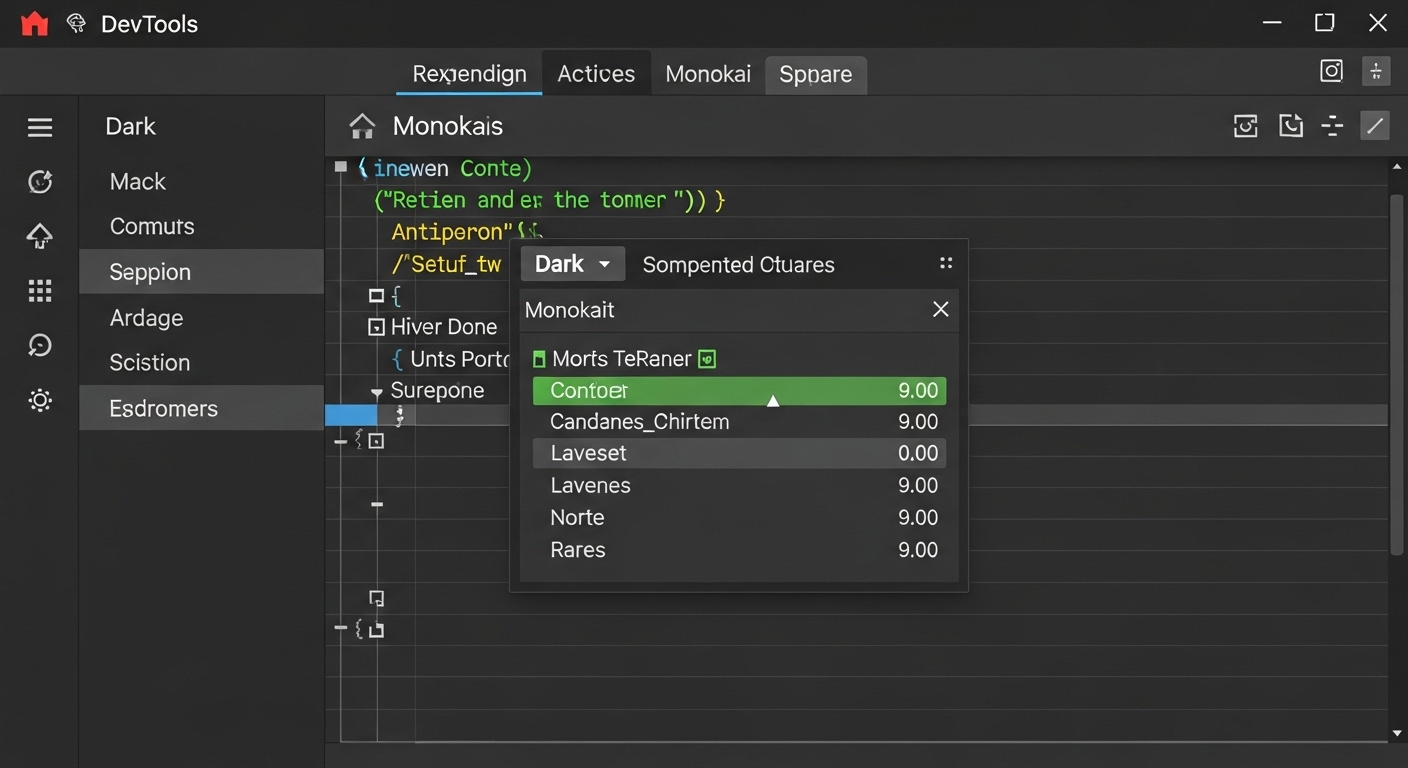The image size is (1408, 768).
Task: Open the grid apps icon in sidebar
Action: pyautogui.click(x=40, y=291)
